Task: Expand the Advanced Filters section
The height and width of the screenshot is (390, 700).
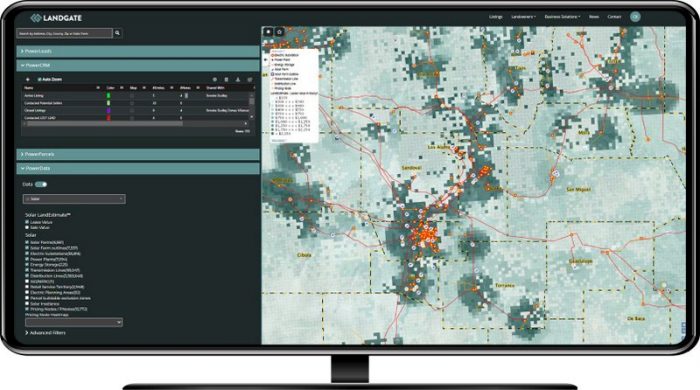Action: click(x=46, y=333)
